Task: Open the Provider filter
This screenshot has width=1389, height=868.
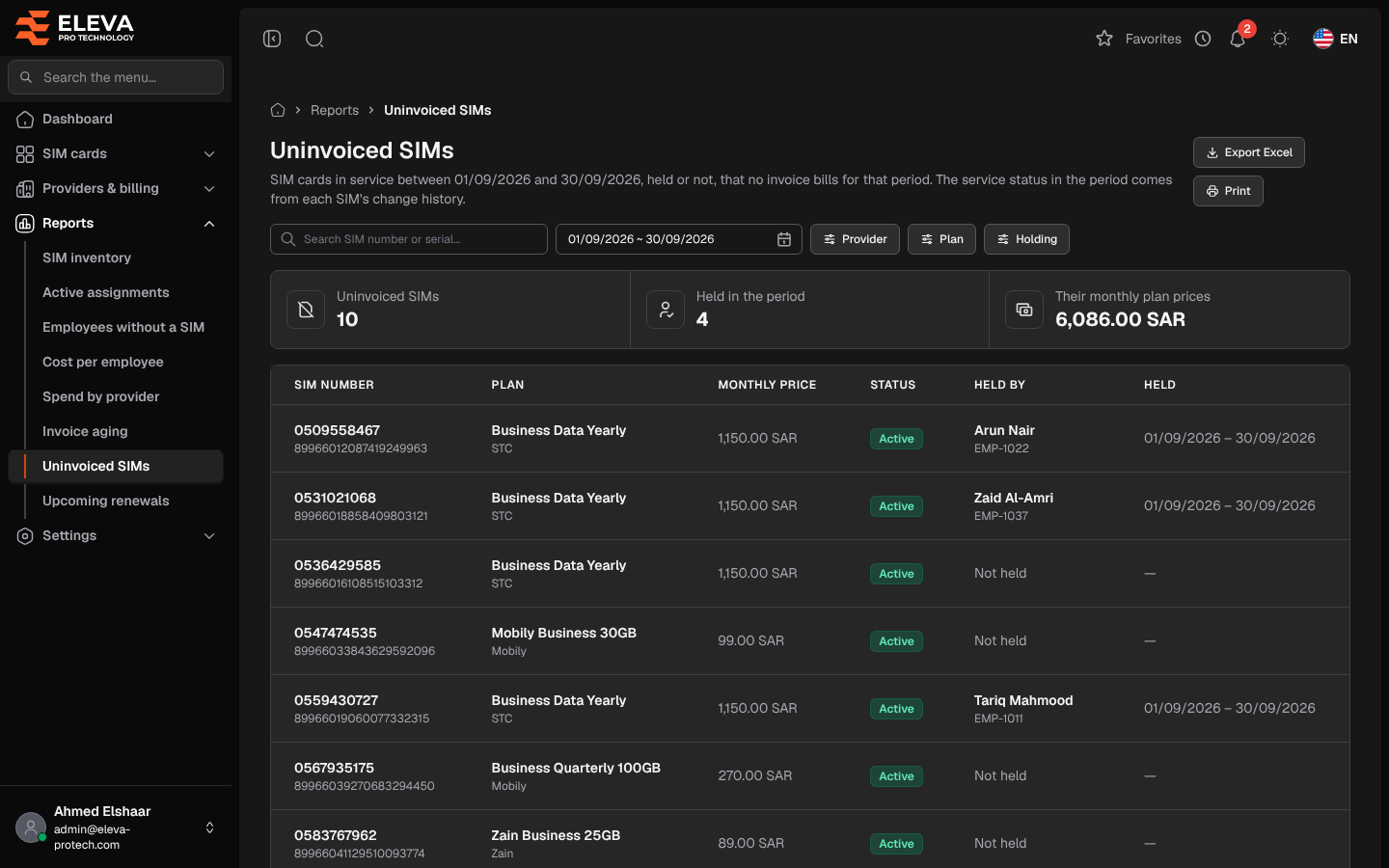Action: [855, 239]
